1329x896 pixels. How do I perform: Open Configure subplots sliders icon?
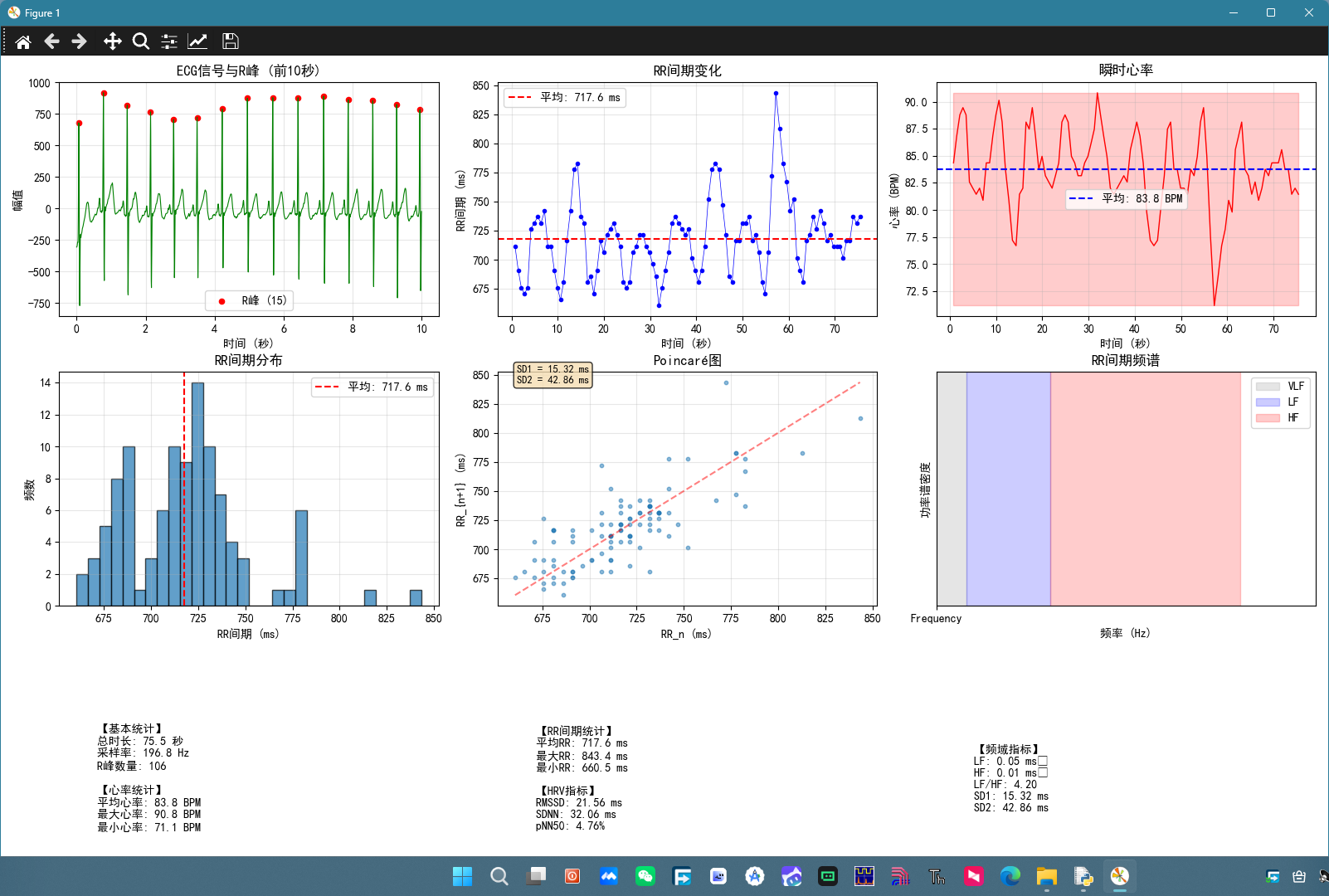tap(169, 41)
